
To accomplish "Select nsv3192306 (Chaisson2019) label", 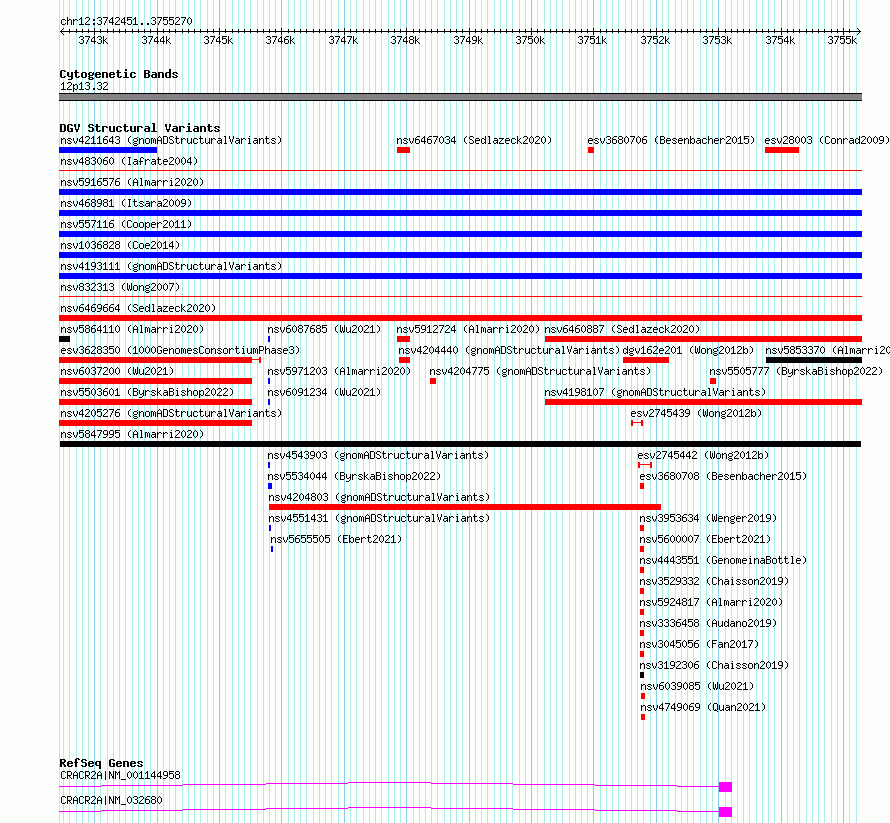I will click(714, 665).
